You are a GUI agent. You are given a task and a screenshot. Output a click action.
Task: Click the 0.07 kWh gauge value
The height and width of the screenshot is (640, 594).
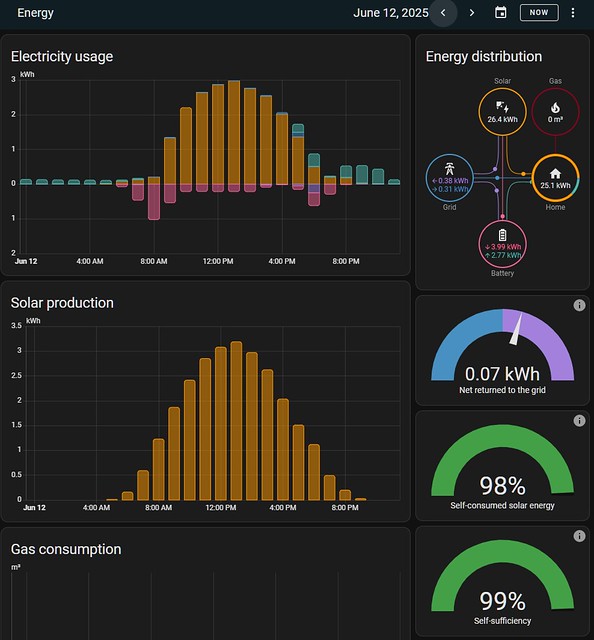[x=502, y=374]
